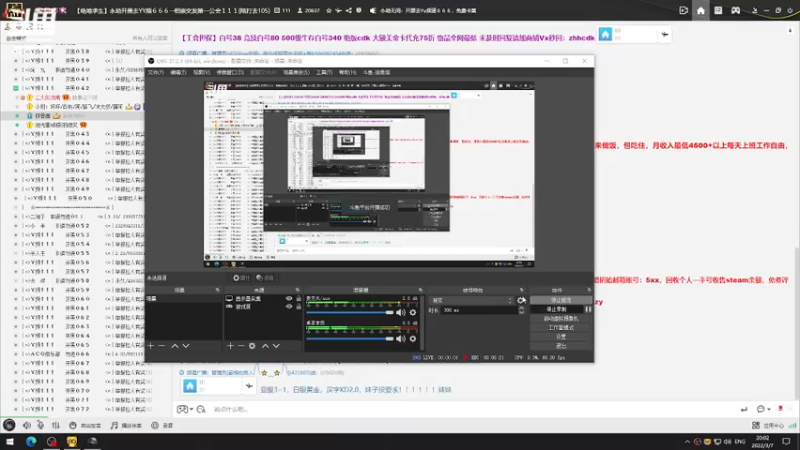Open the Tools (T) menu in OBS
This screenshot has height=450, width=800.
324,72
